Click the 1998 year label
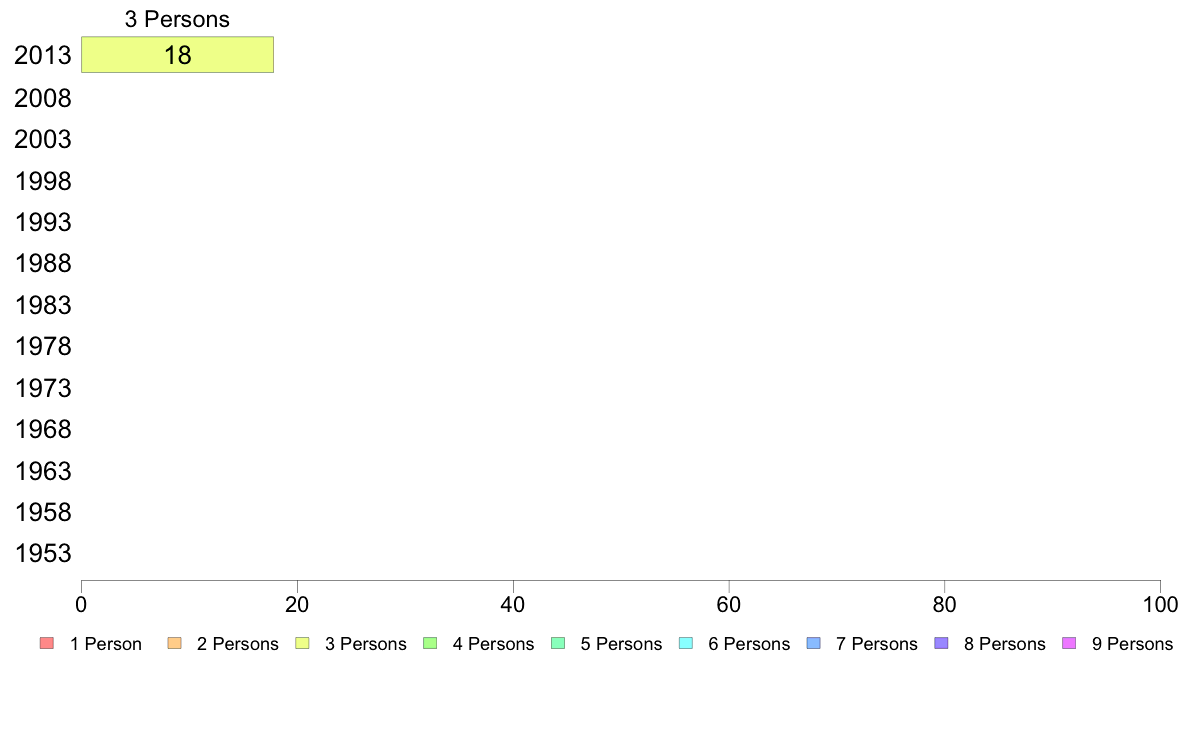This screenshot has height=736, width=1188. 43,181
